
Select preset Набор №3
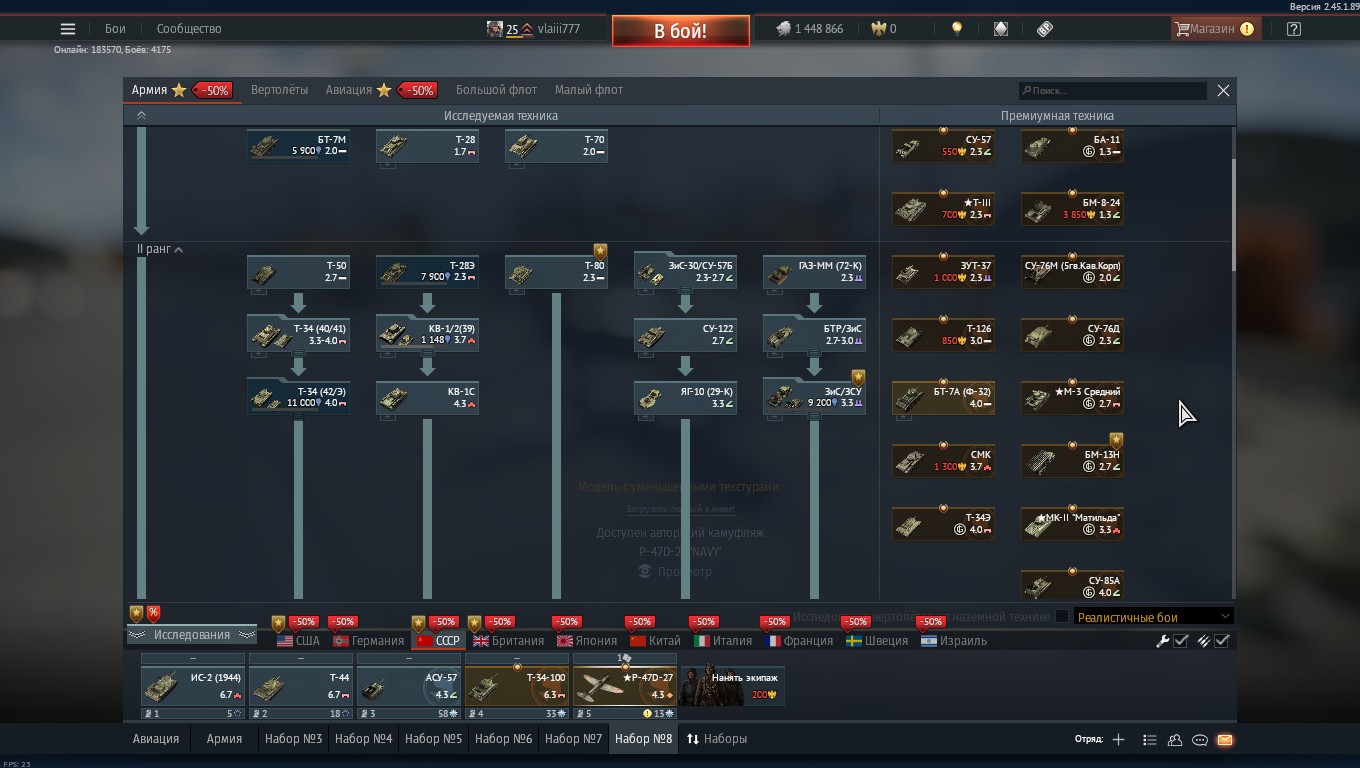point(293,739)
